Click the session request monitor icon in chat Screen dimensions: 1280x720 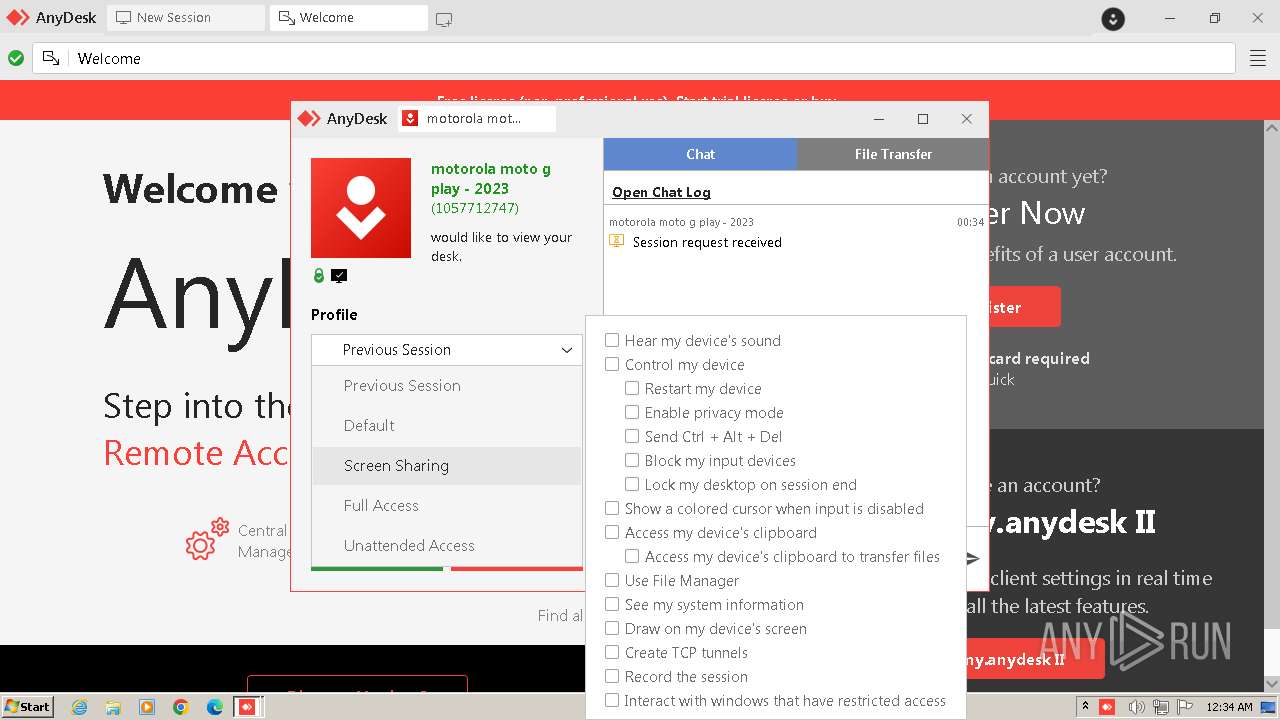tap(617, 241)
